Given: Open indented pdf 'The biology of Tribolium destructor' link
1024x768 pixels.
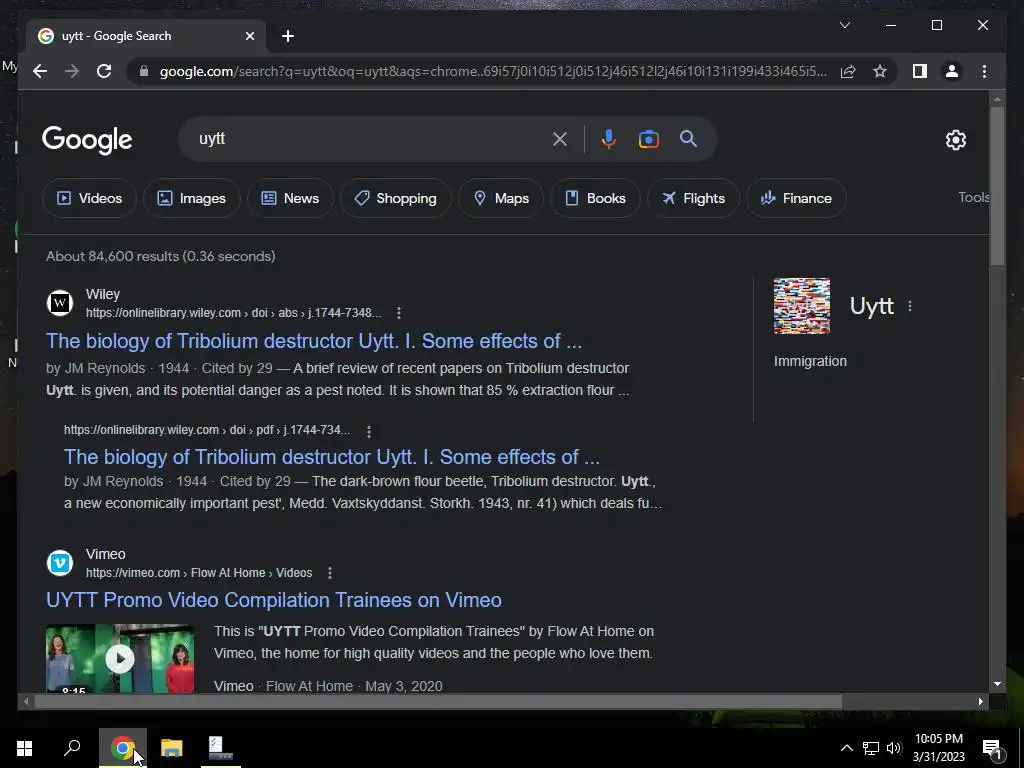Looking at the screenshot, I should coord(332,457).
